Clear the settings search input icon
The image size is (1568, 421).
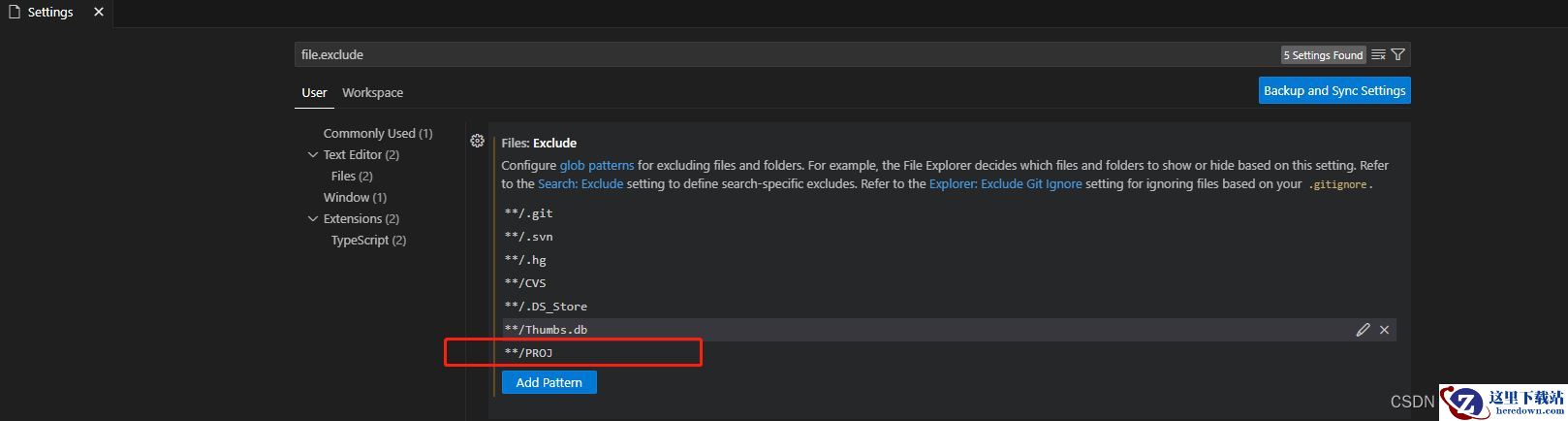pyautogui.click(x=1378, y=55)
